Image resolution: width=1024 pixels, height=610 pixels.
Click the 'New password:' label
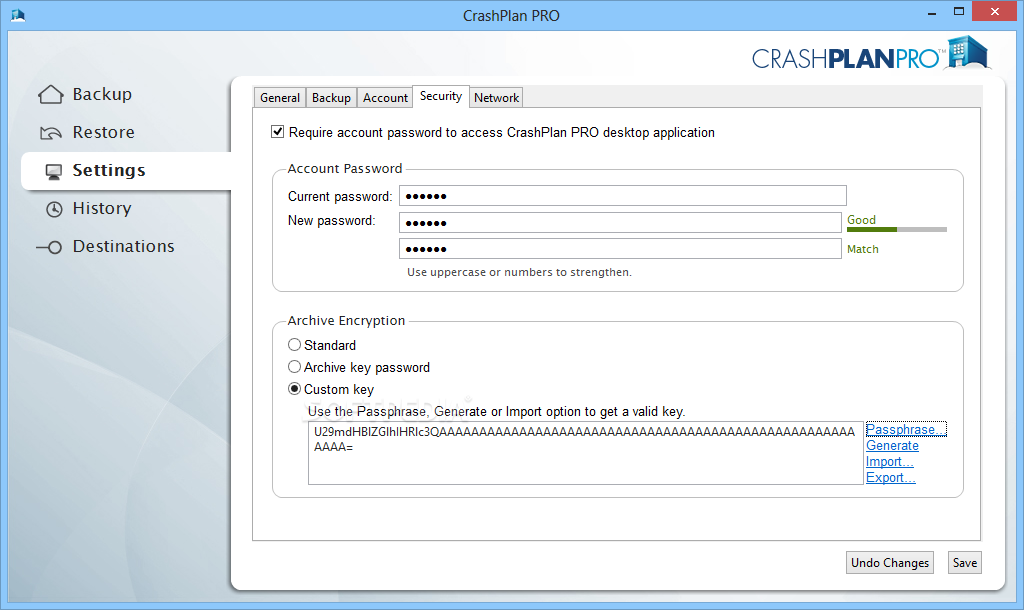(332, 221)
